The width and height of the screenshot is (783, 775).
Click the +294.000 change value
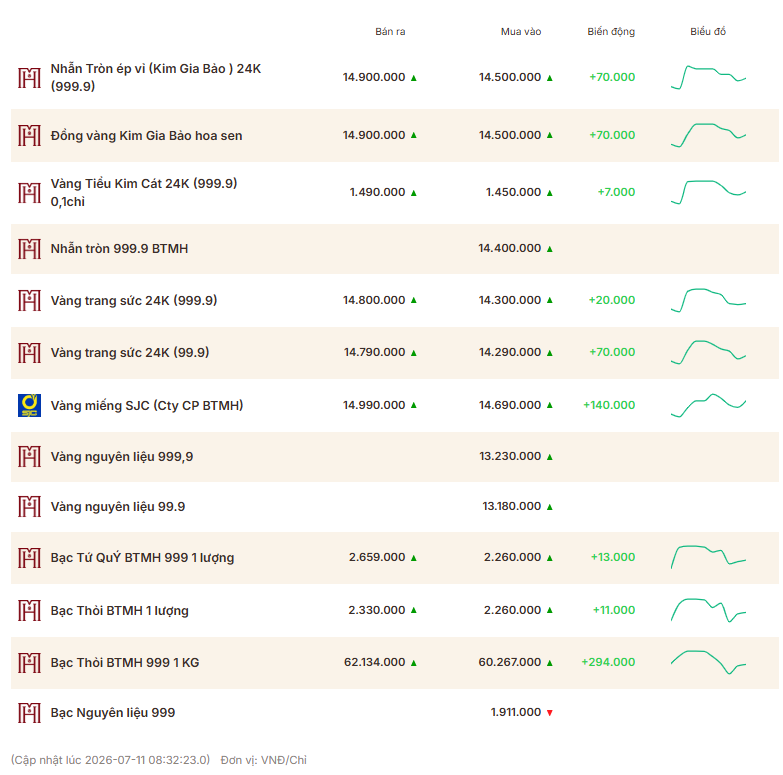click(608, 662)
